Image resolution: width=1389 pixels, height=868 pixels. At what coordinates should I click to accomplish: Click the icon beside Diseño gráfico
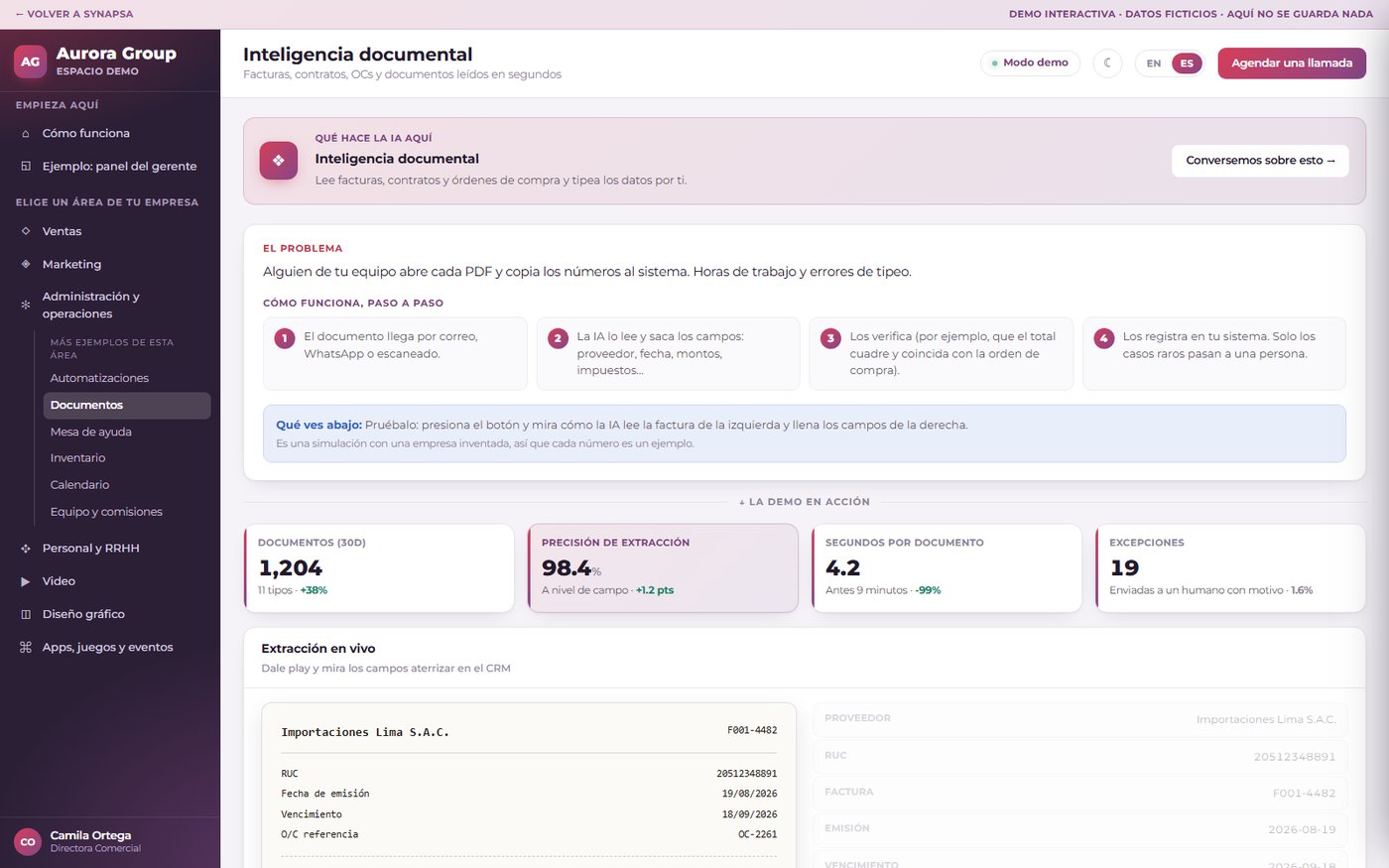pyautogui.click(x=26, y=614)
